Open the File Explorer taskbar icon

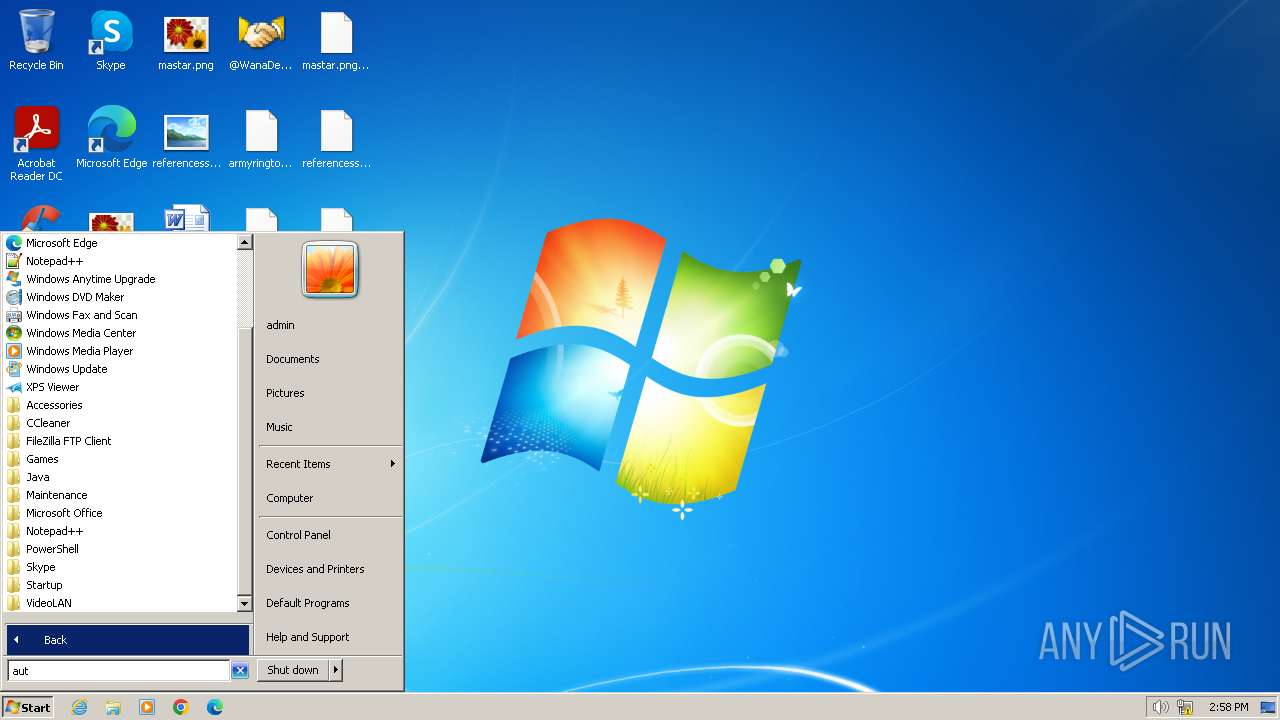[113, 707]
